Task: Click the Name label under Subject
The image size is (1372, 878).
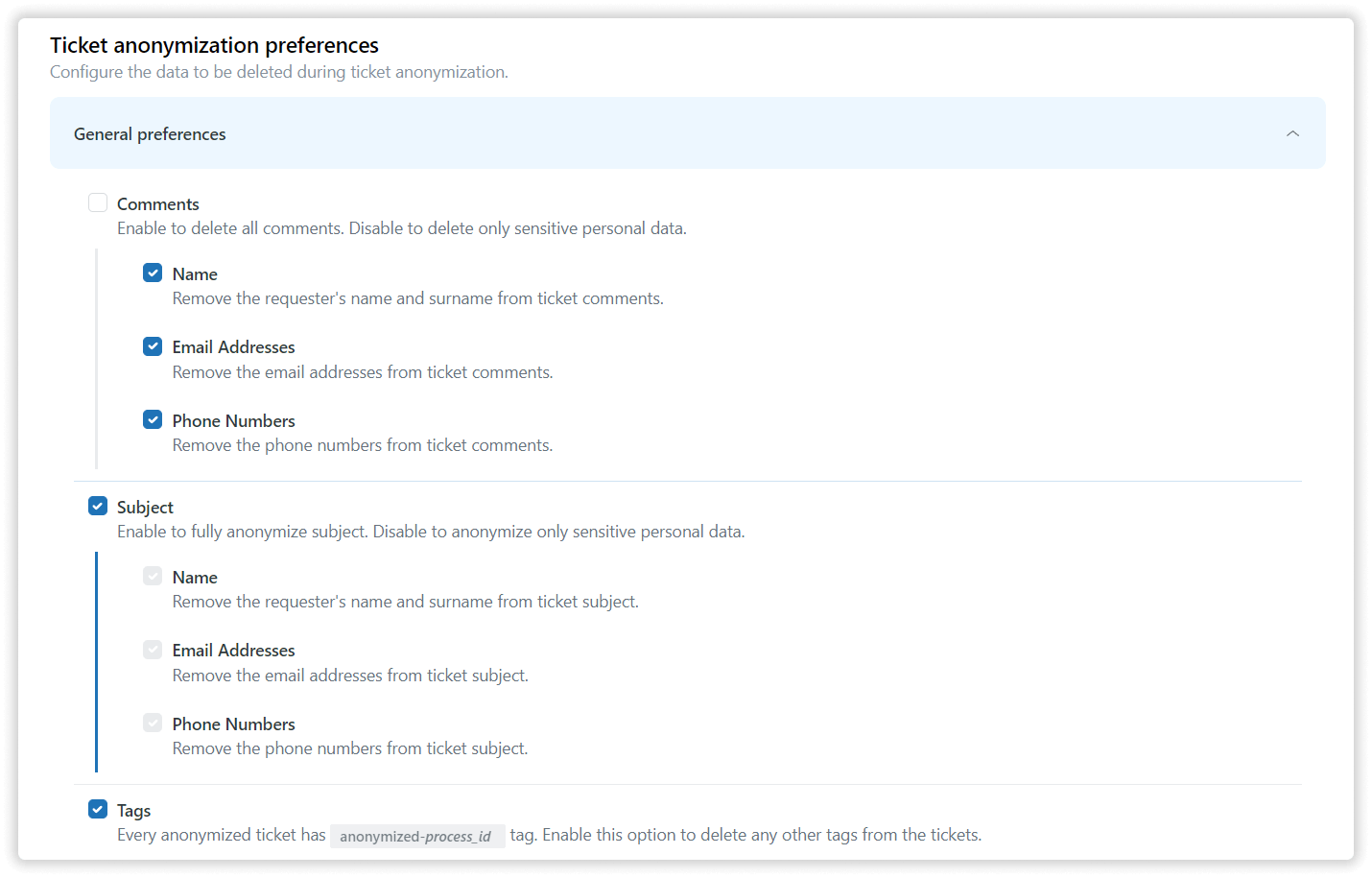Action: click(195, 578)
